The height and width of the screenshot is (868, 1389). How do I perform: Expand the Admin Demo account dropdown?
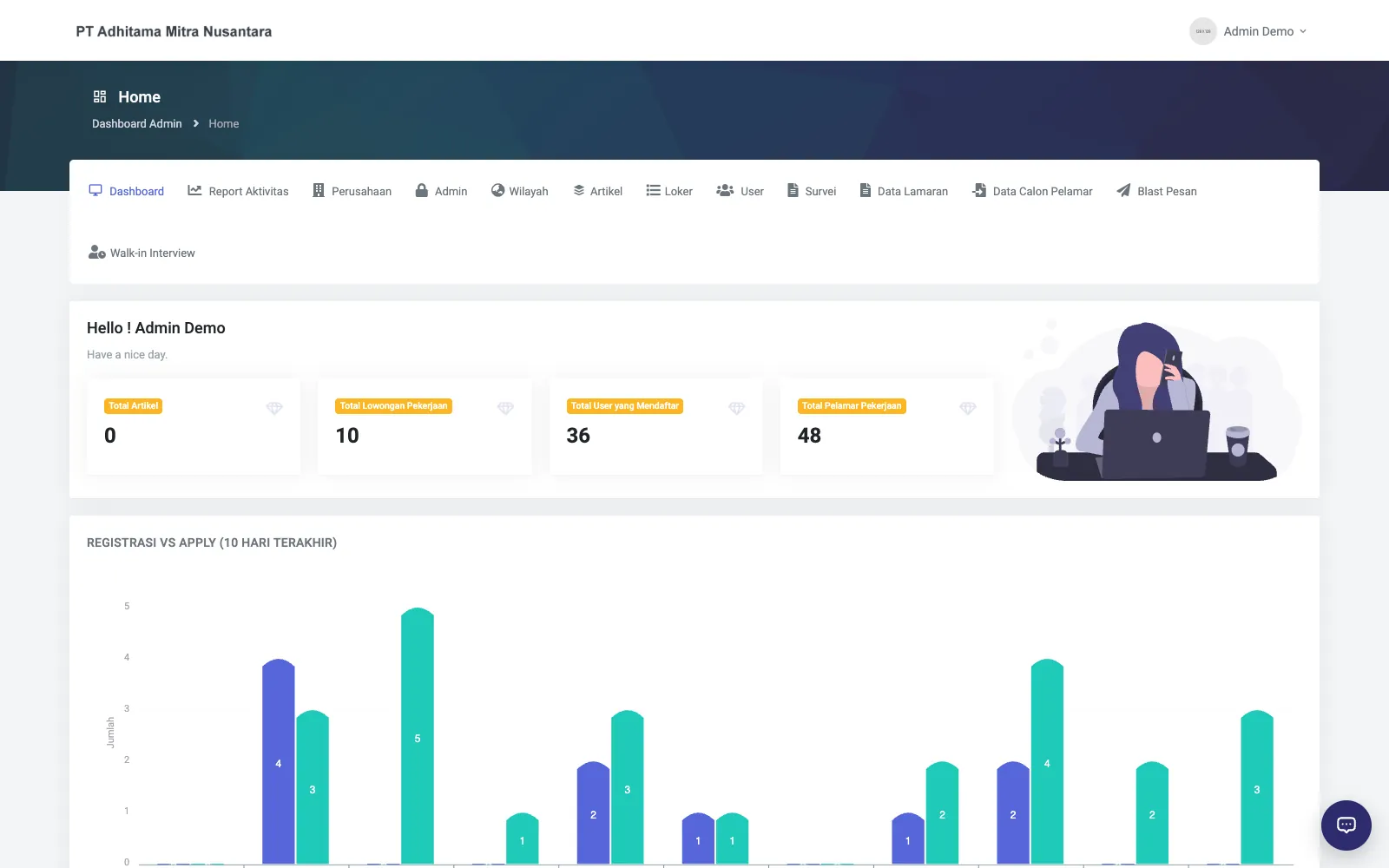1248,31
